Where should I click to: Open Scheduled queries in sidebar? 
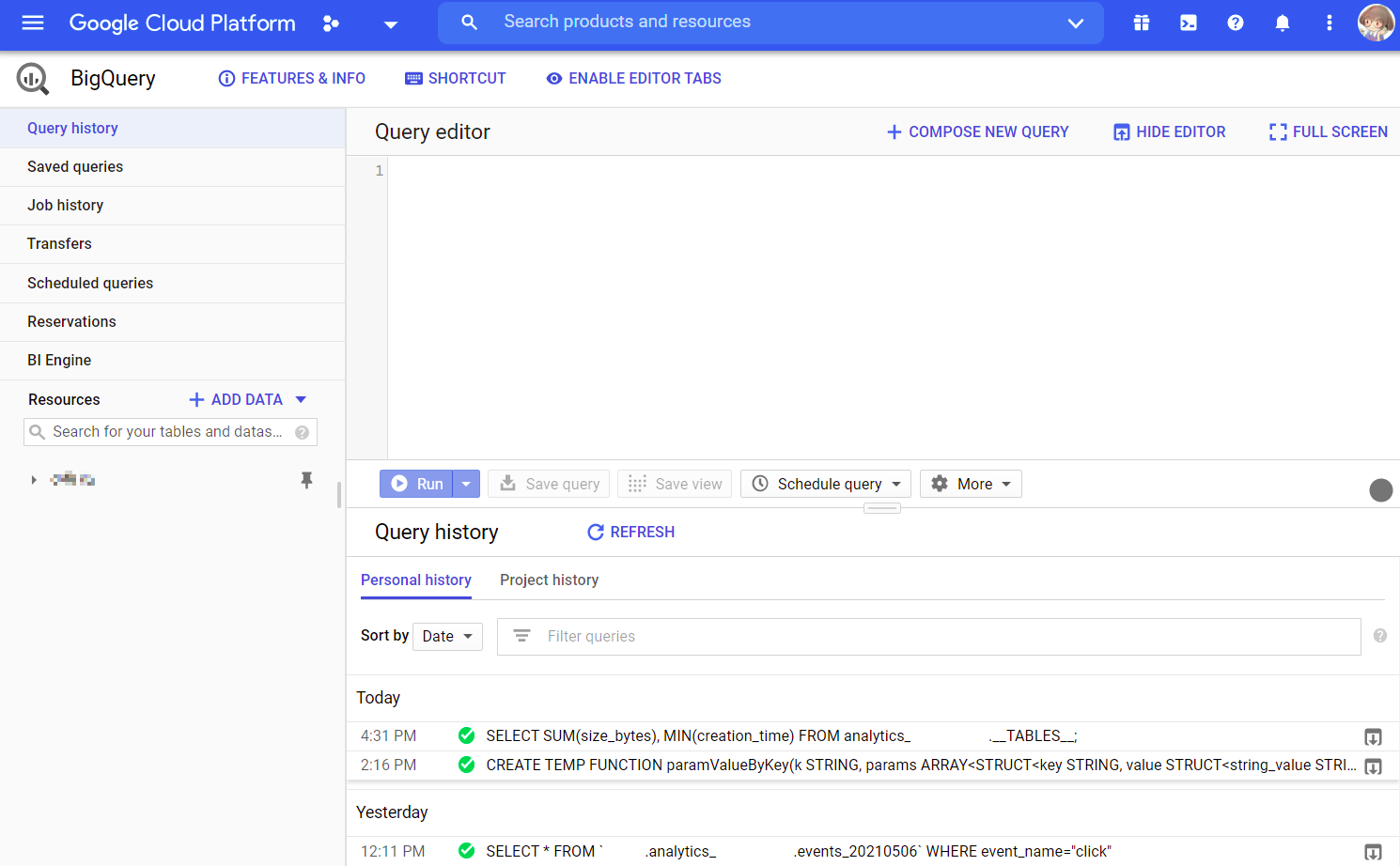pyautogui.click(x=173, y=283)
